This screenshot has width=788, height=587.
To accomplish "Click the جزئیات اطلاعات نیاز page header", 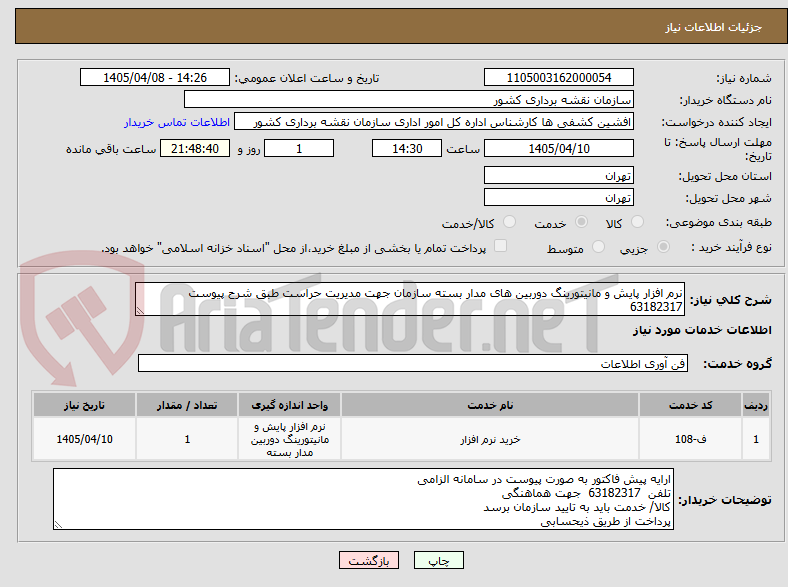I will coord(713,27).
